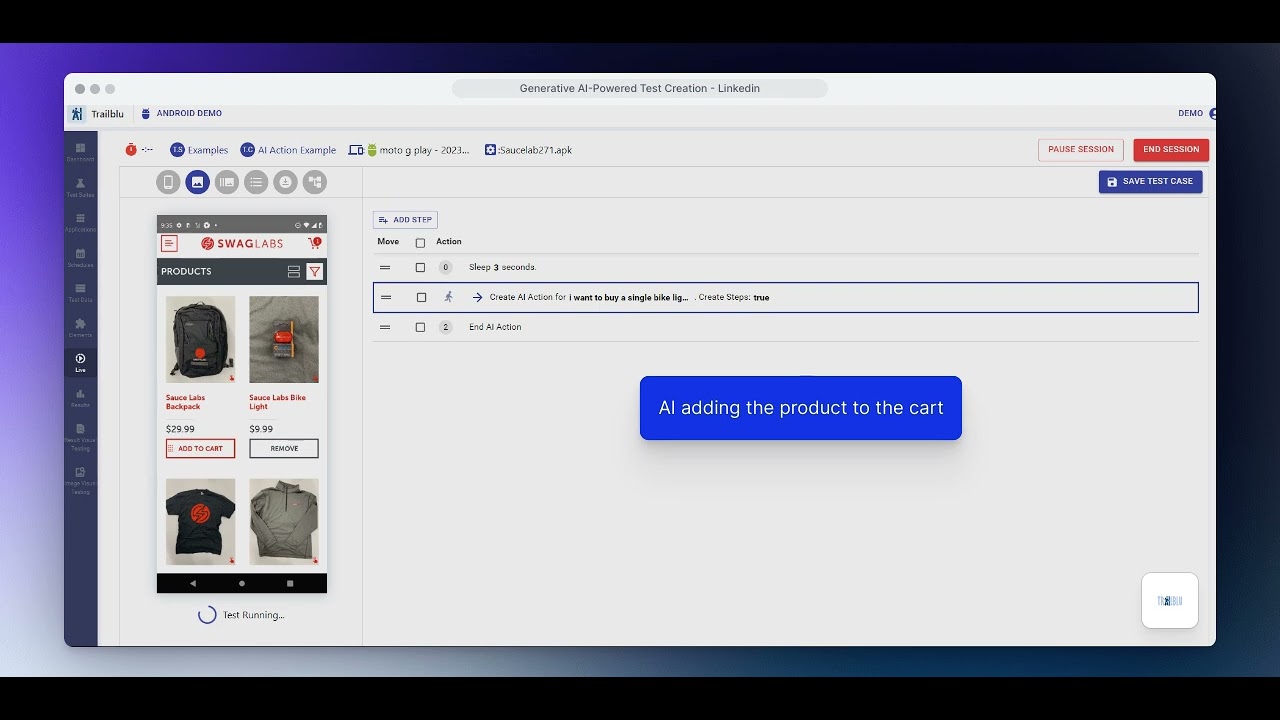Grab the move handle of Sleep step

(385, 268)
